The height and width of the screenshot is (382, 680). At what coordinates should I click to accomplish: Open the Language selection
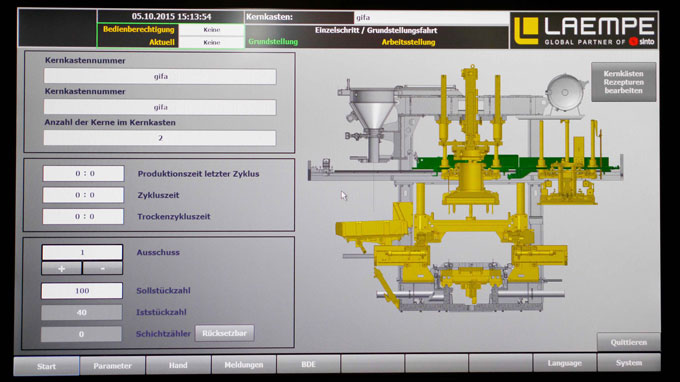[x=564, y=363]
